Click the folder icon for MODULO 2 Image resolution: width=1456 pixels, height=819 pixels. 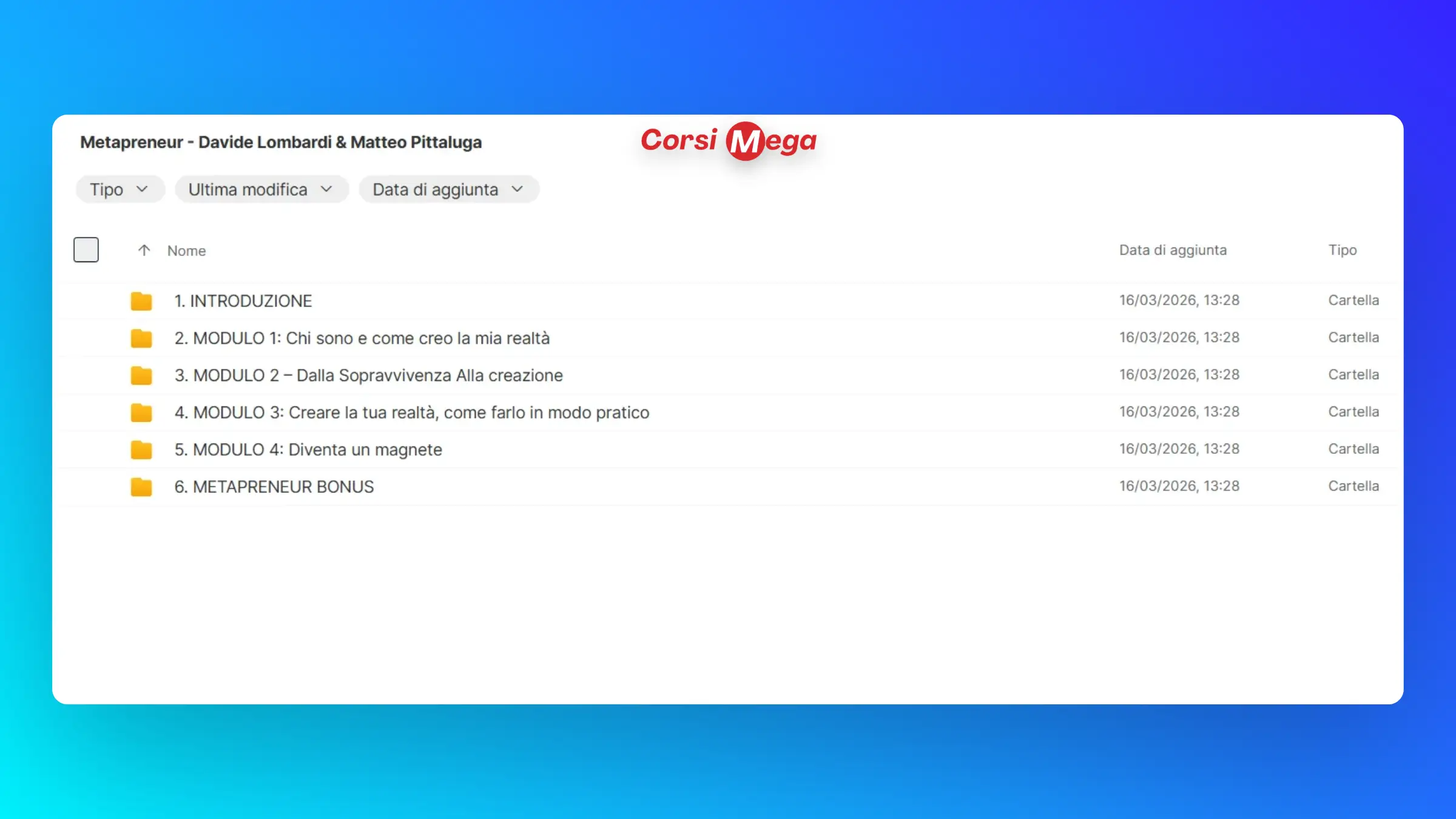click(x=141, y=376)
